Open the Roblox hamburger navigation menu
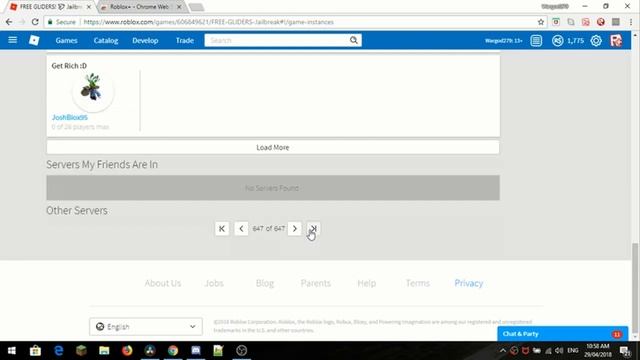This screenshot has width=640, height=360. point(13,40)
